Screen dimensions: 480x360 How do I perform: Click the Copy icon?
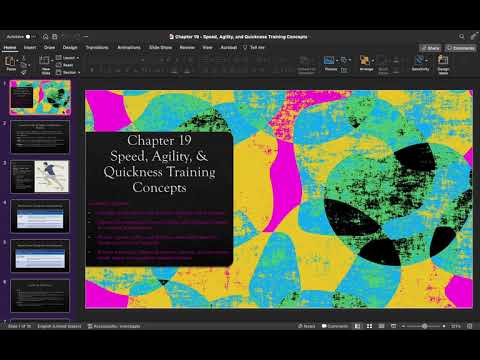coord(24,65)
